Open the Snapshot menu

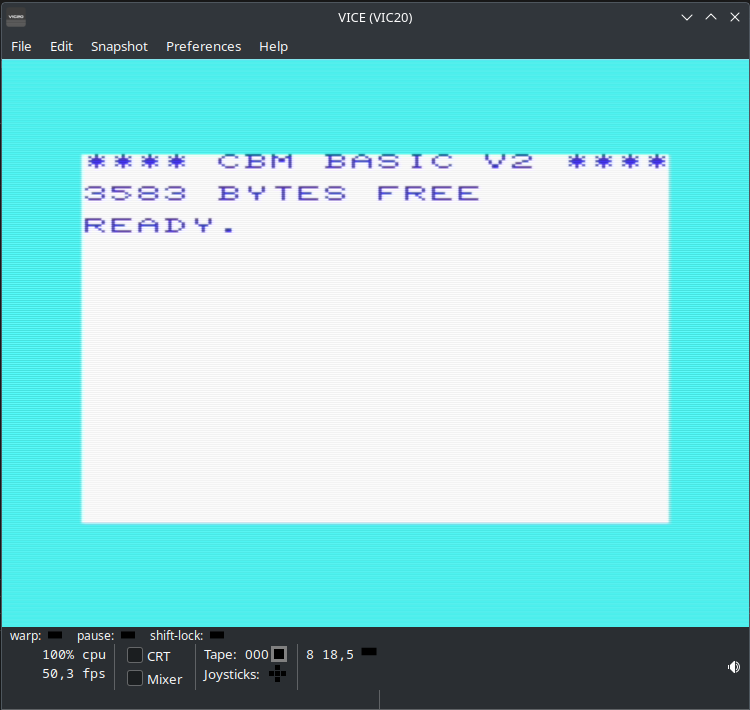pos(119,46)
